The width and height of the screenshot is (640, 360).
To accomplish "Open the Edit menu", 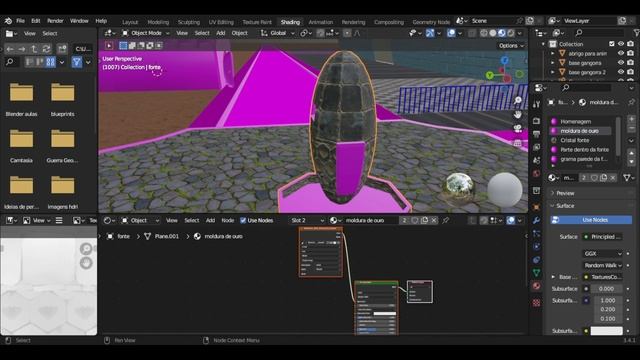I will [36, 21].
